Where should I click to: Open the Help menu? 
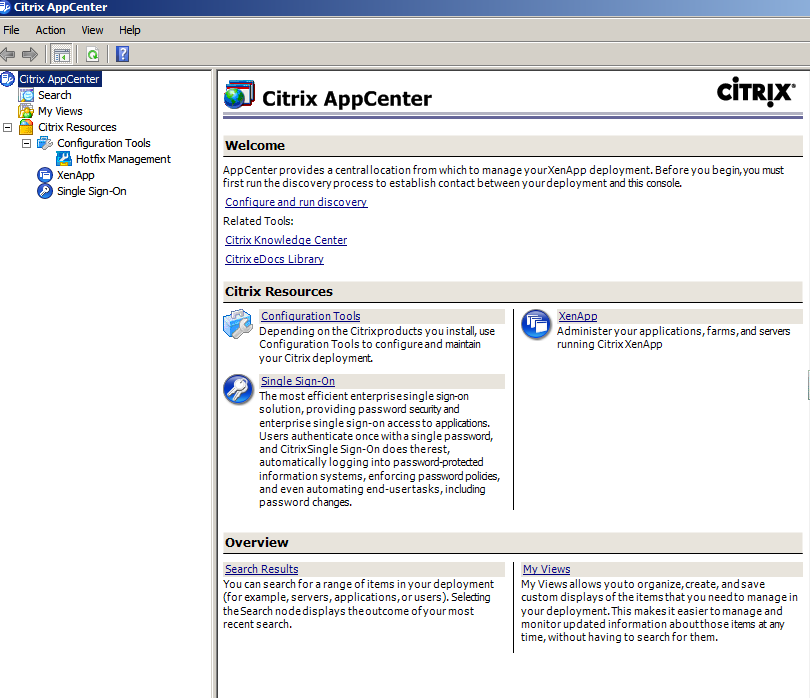130,30
